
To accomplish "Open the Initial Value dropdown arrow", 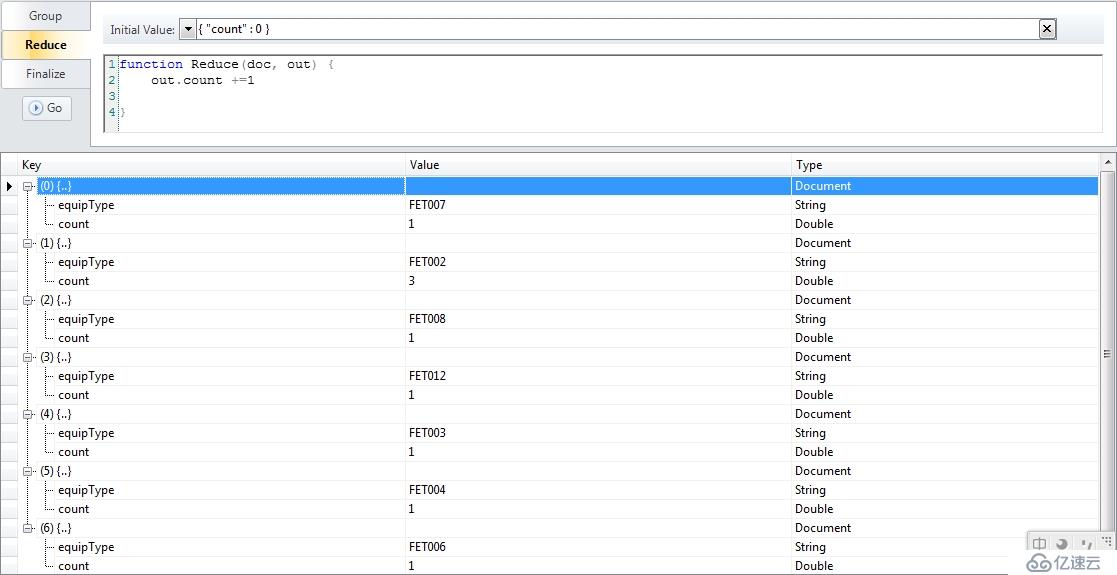I will (x=187, y=29).
